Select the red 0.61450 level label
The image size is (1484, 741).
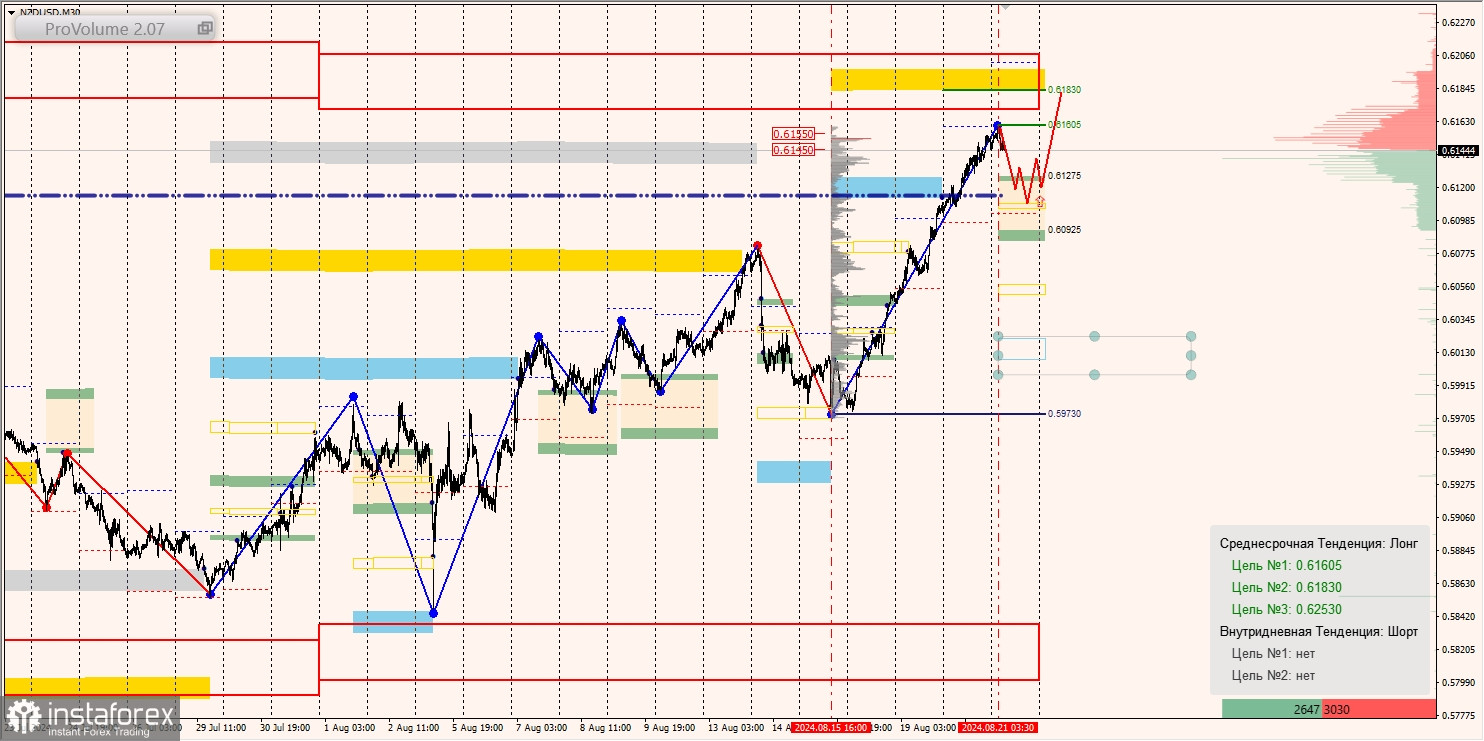[x=793, y=149]
